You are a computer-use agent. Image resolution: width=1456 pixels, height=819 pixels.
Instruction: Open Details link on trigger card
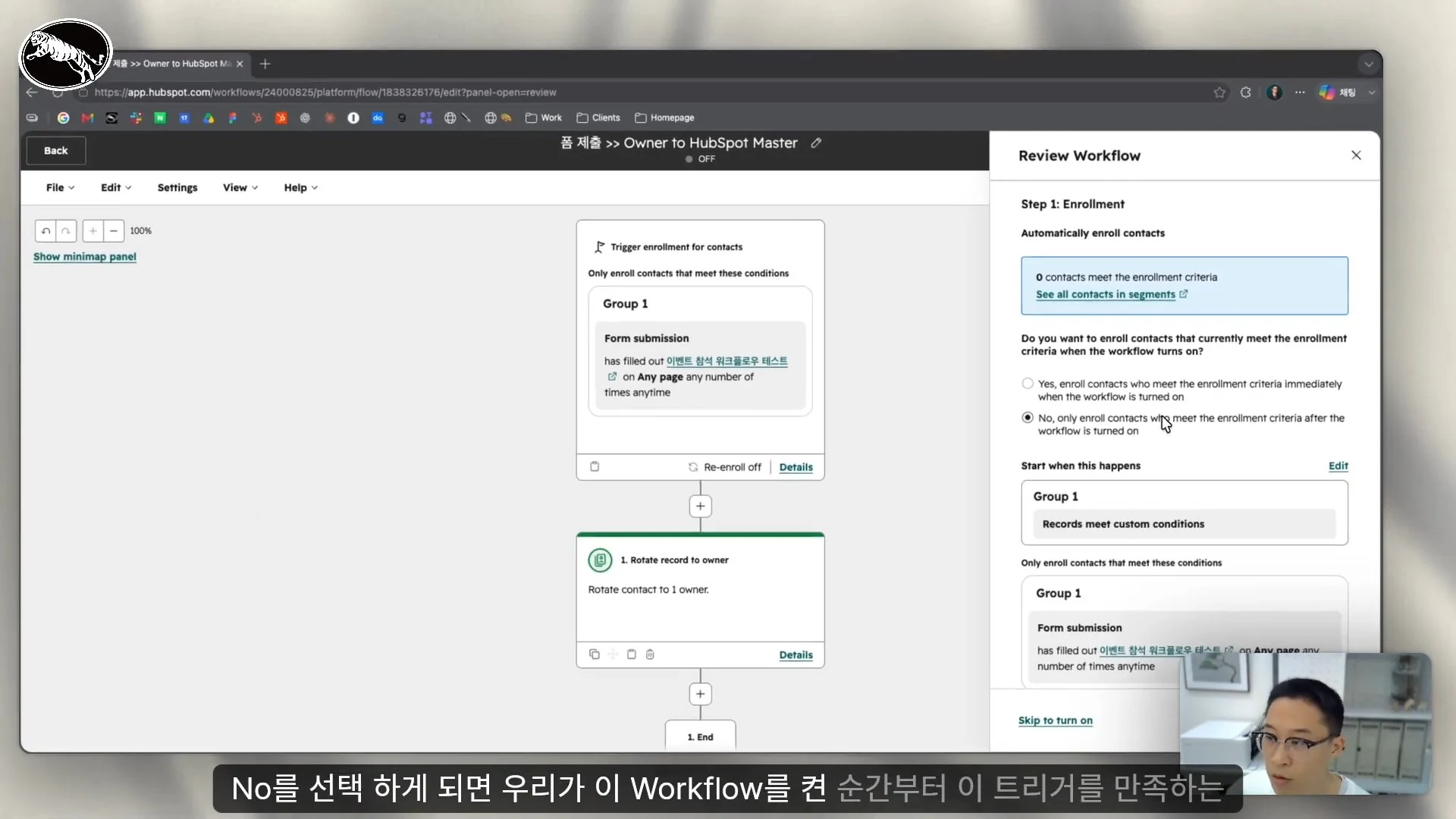[795, 467]
